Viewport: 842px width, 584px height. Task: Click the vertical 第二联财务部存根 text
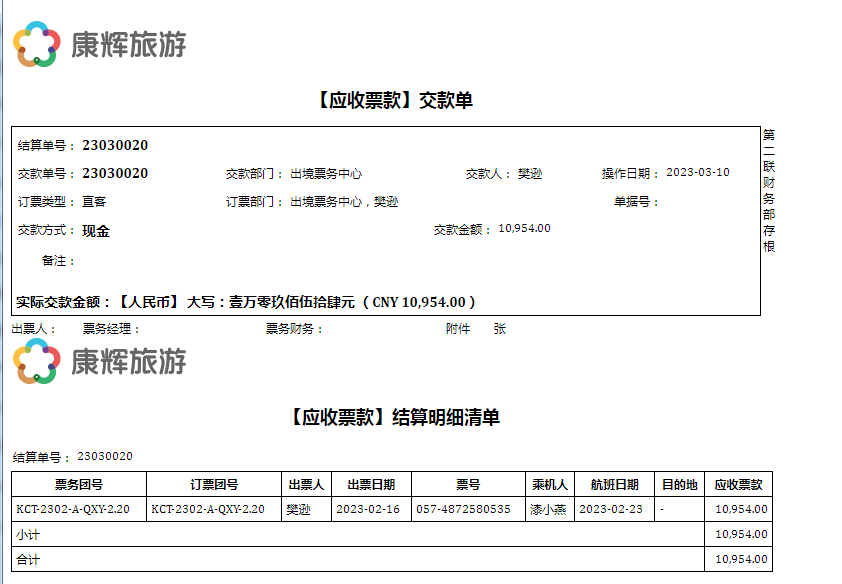coord(768,190)
